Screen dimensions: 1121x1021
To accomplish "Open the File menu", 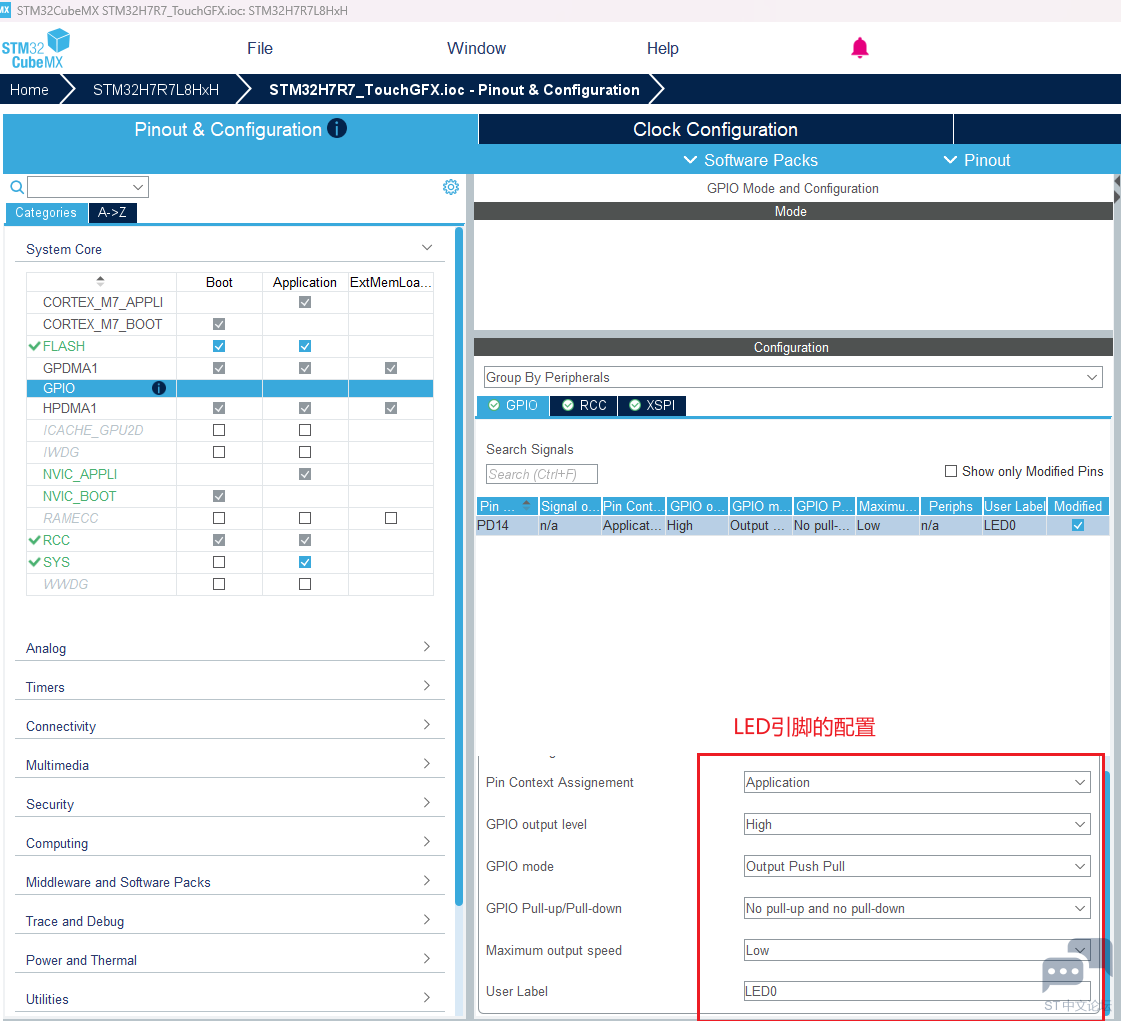I will (x=260, y=48).
